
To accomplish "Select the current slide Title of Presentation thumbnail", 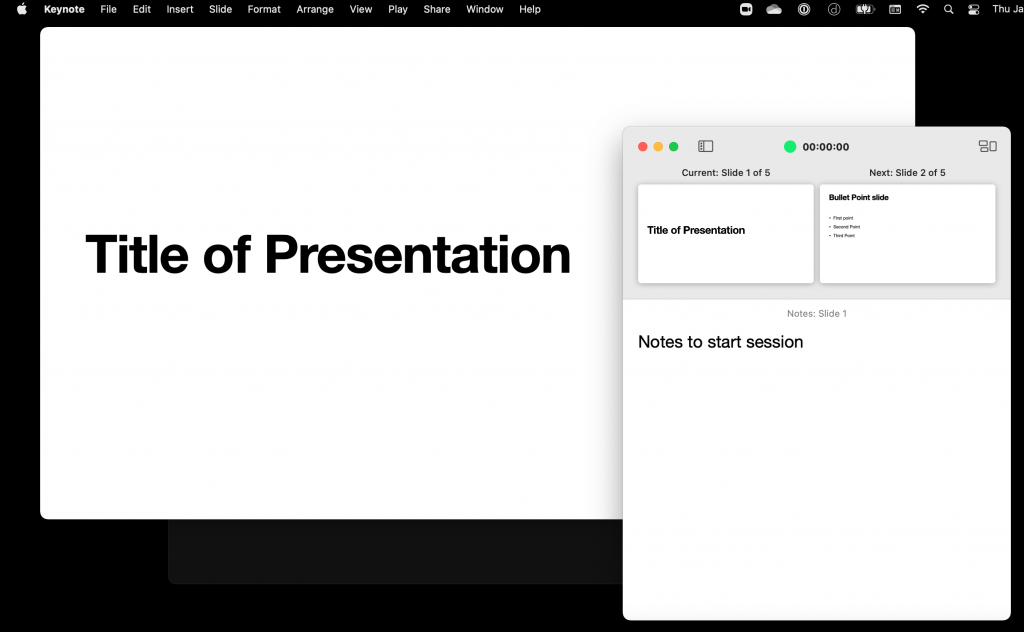I will click(725, 233).
